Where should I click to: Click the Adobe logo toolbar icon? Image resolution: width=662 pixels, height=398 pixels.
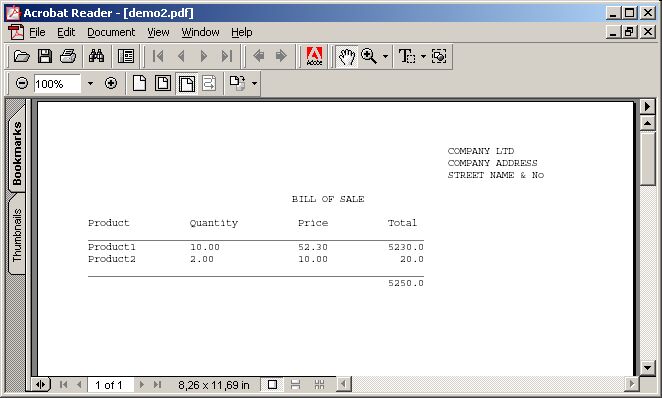pos(314,56)
